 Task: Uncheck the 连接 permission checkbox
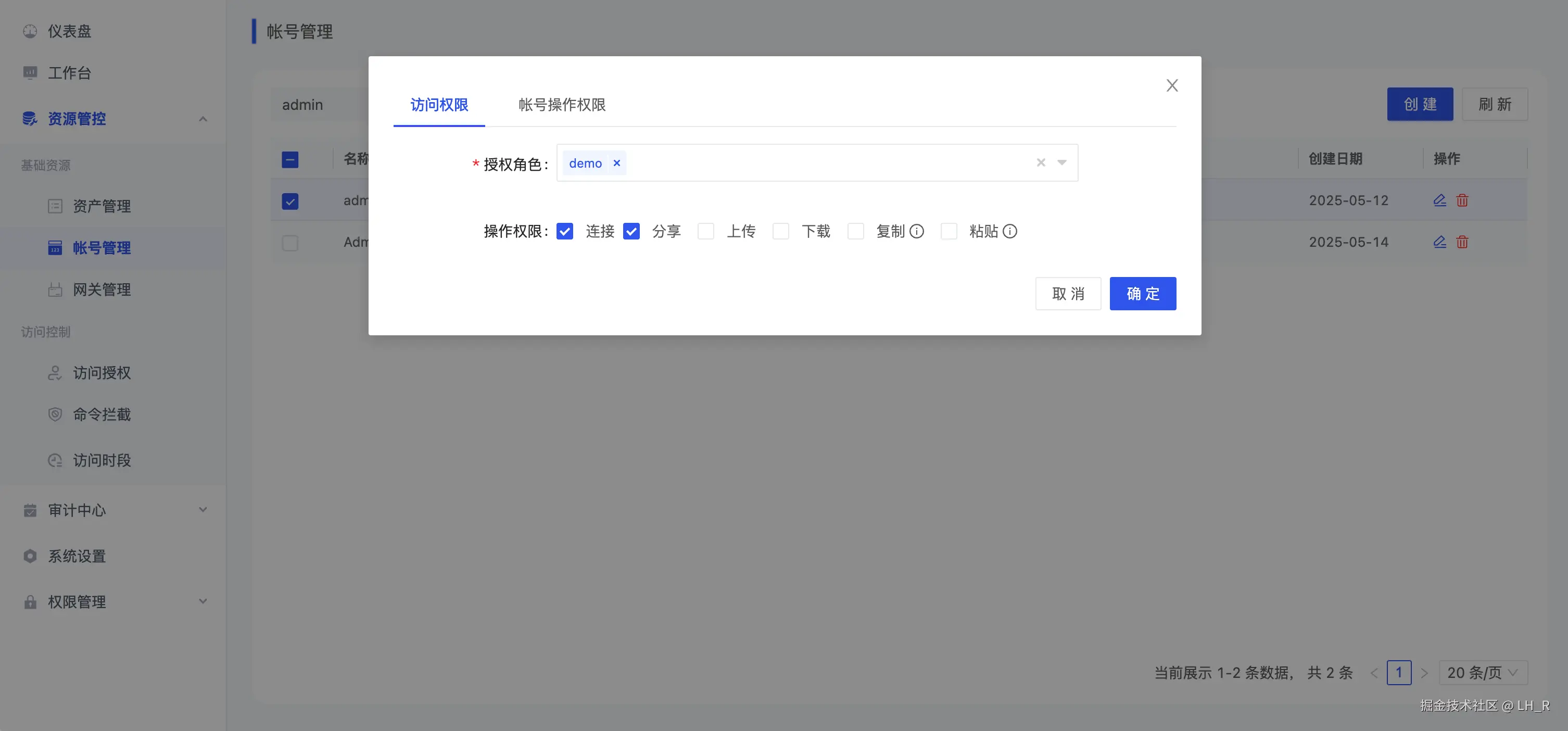tap(564, 231)
